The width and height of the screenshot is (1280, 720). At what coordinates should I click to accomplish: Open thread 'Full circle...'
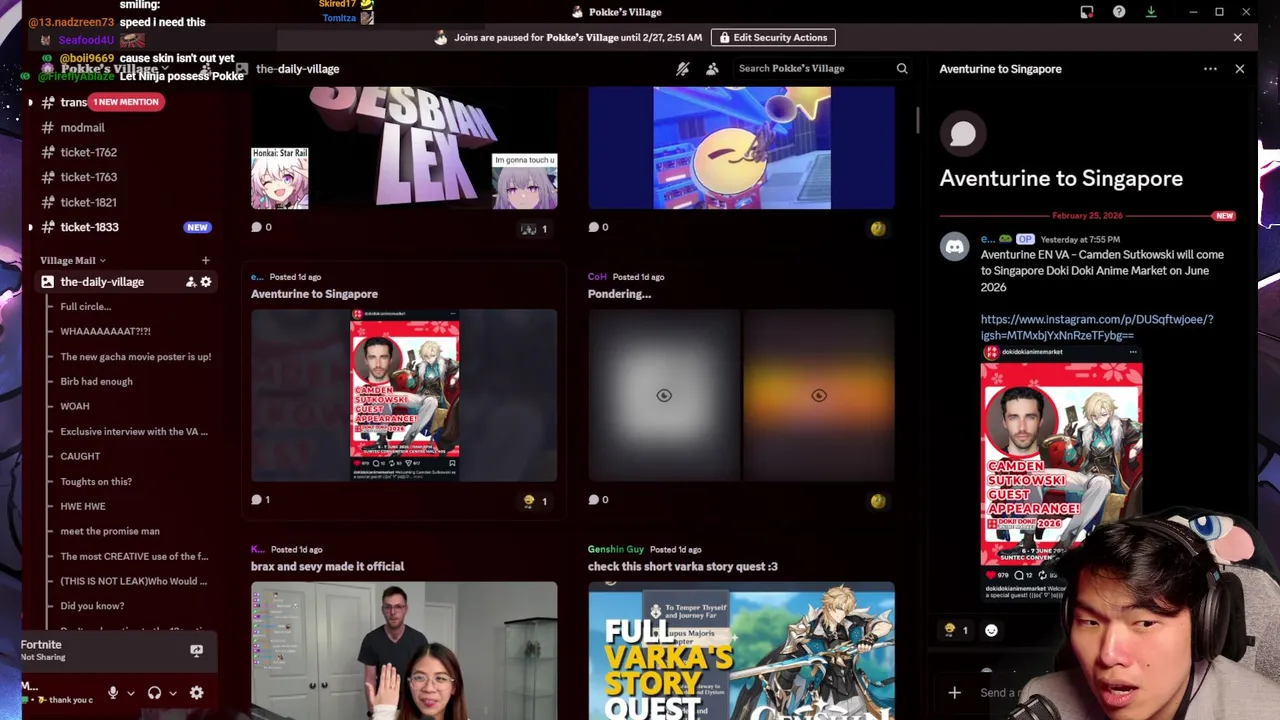(86, 307)
